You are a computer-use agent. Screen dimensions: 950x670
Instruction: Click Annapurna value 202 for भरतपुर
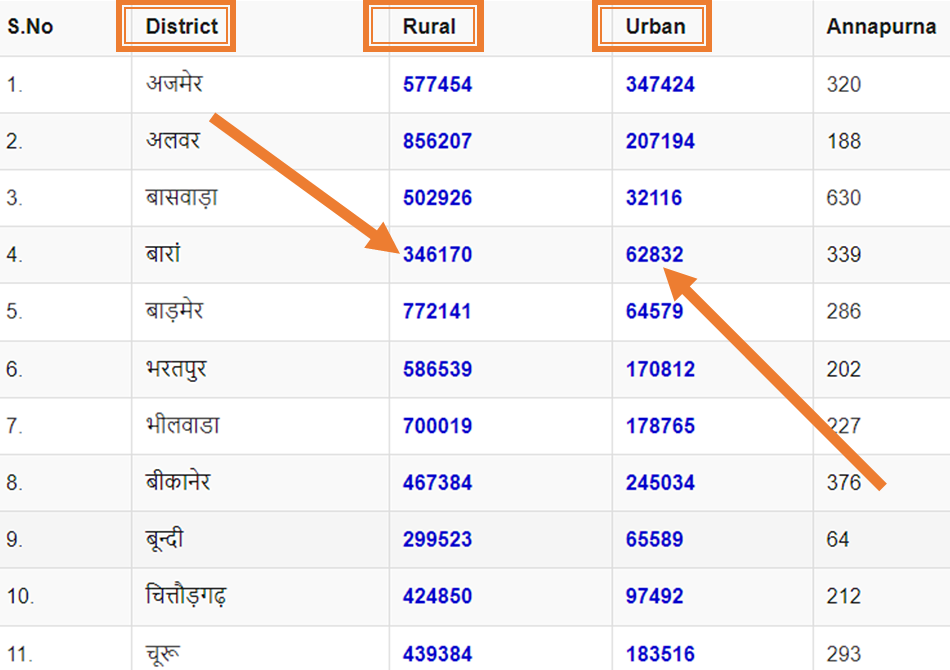844,369
